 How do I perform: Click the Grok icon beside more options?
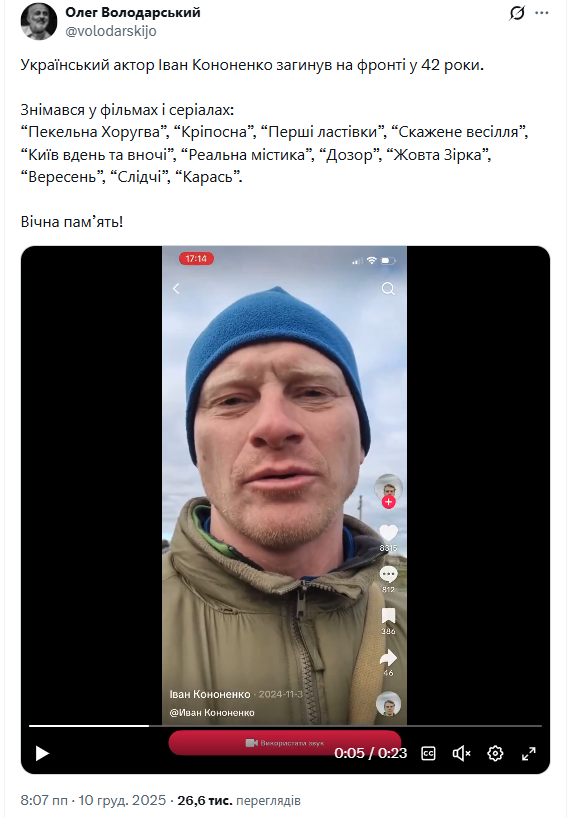(x=516, y=13)
